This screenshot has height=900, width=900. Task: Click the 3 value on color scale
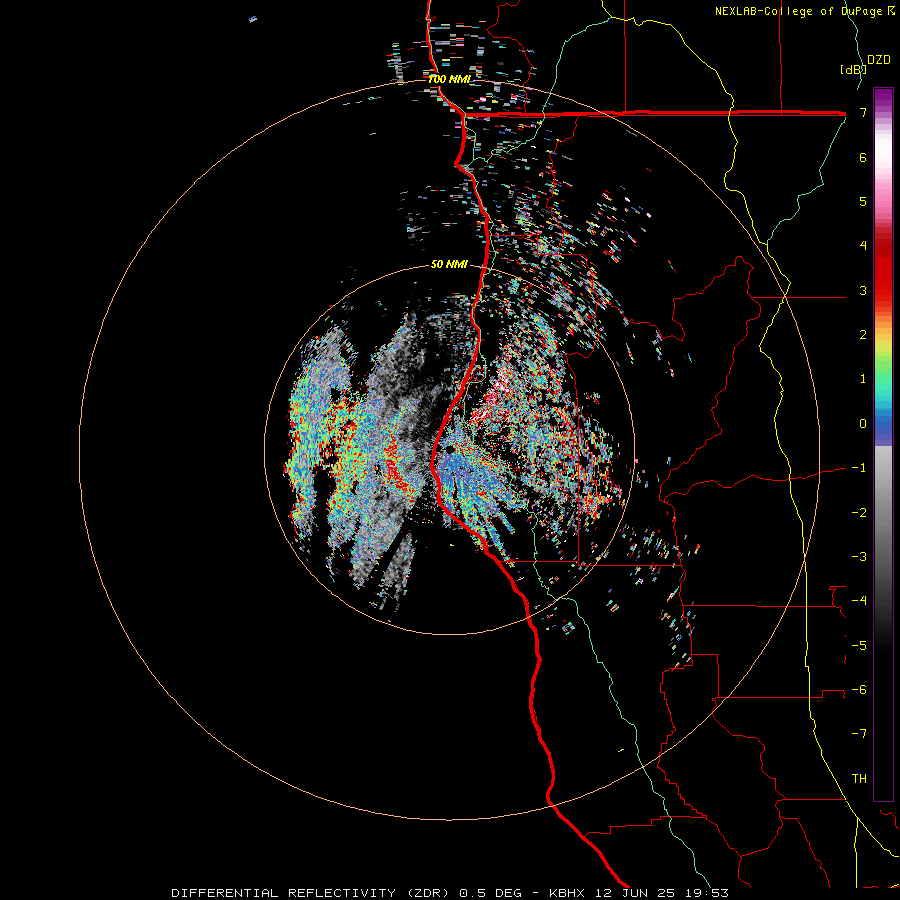click(x=863, y=290)
